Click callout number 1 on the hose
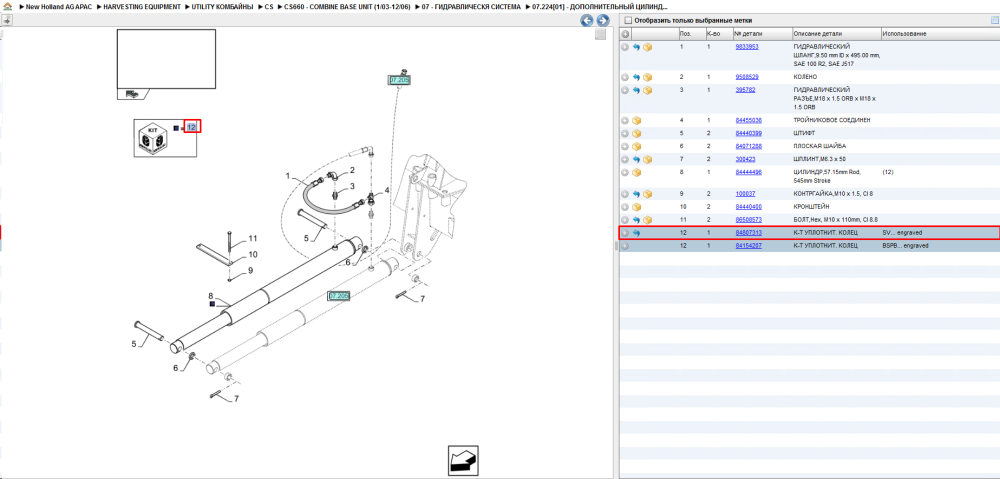This screenshot has height=479, width=1000. coord(288,175)
